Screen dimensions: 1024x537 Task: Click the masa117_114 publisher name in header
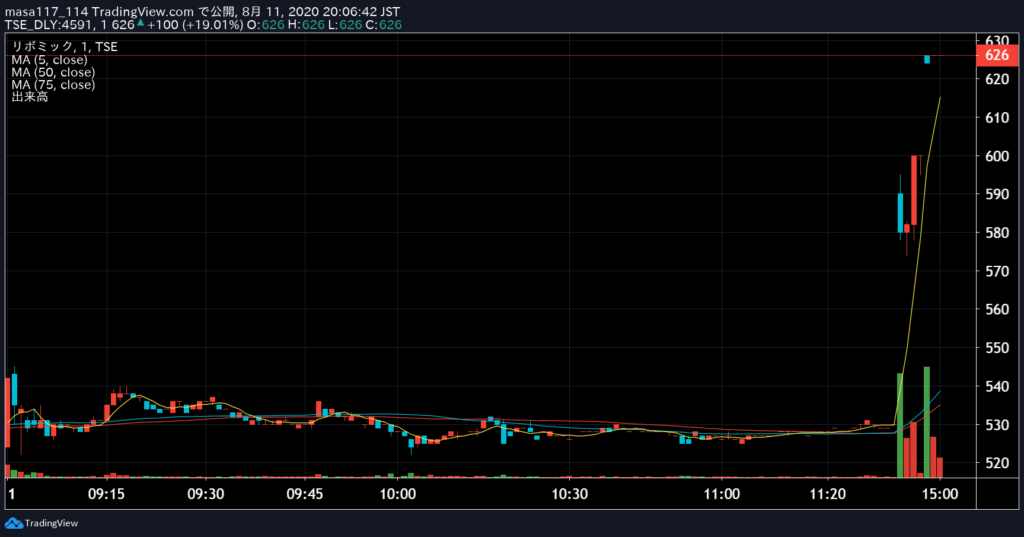(x=46, y=12)
